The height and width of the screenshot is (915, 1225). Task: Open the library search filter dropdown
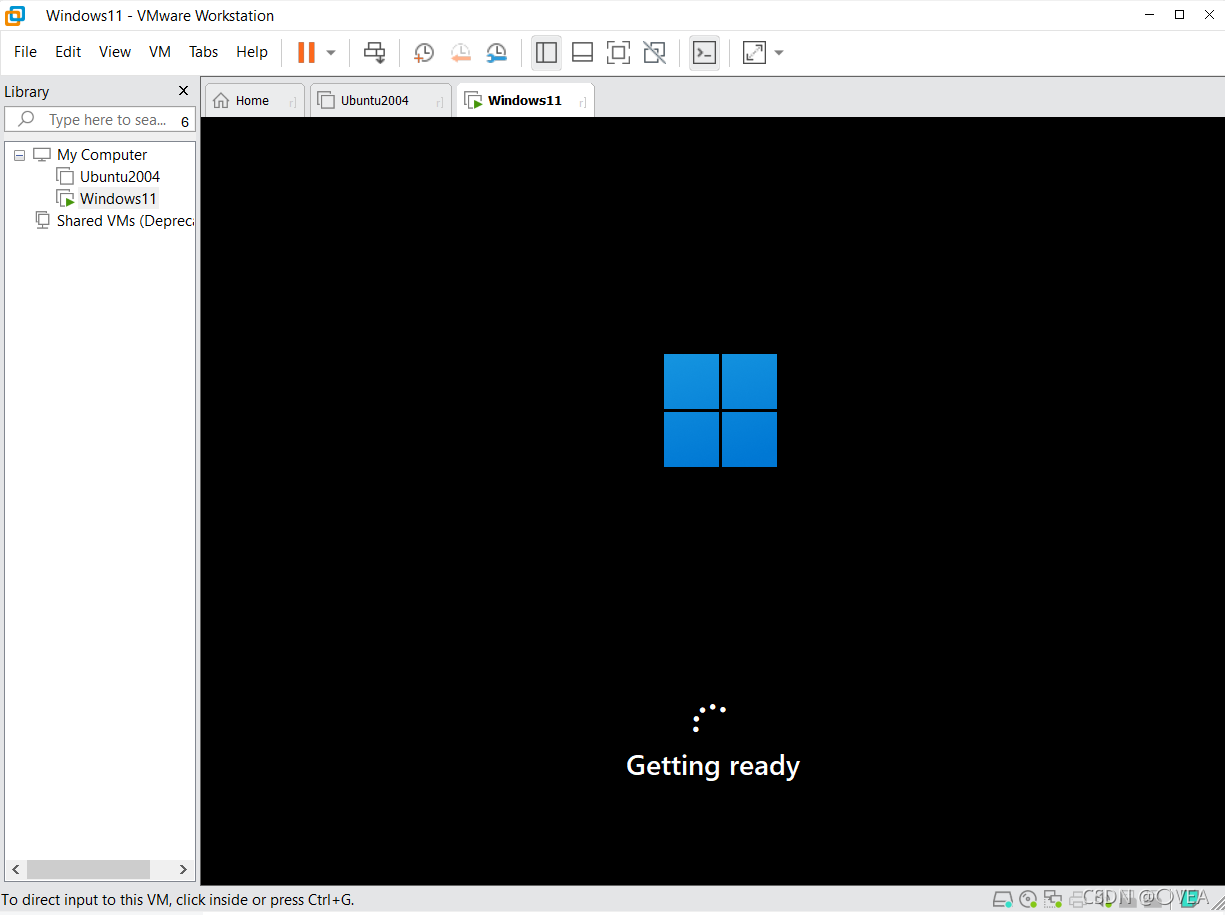(x=185, y=121)
